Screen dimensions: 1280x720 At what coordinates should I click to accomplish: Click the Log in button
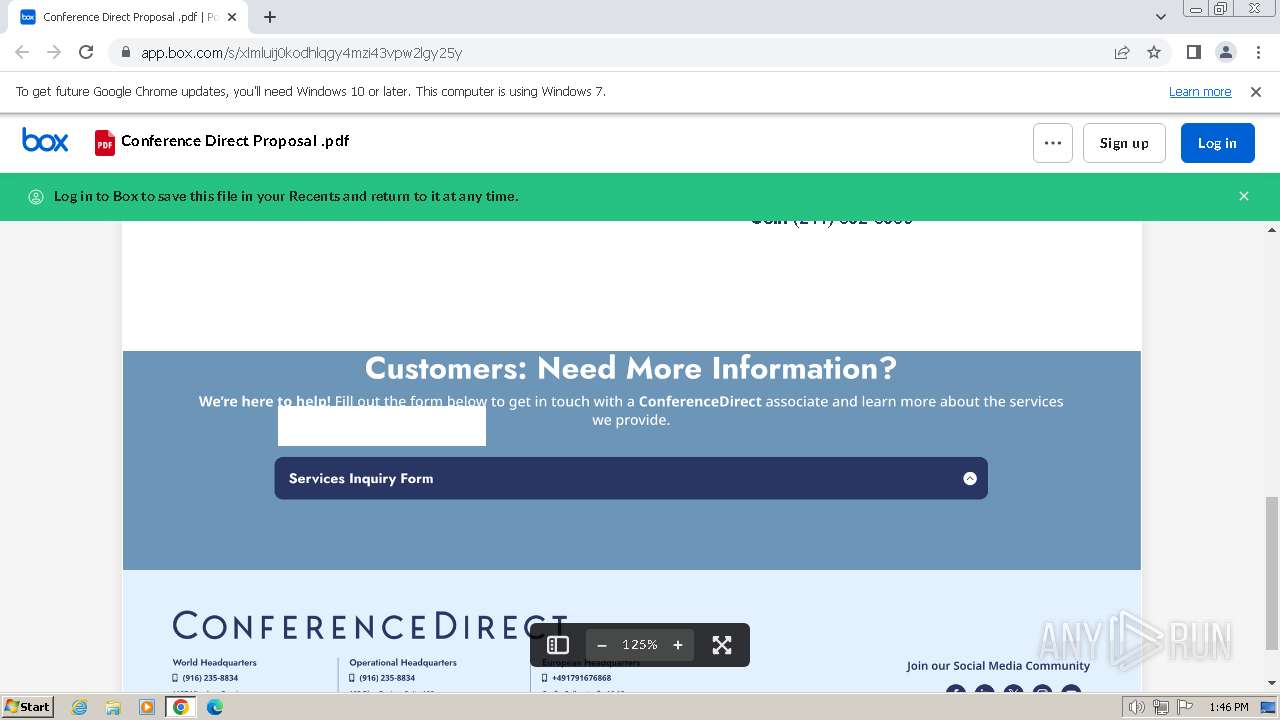[1217, 143]
